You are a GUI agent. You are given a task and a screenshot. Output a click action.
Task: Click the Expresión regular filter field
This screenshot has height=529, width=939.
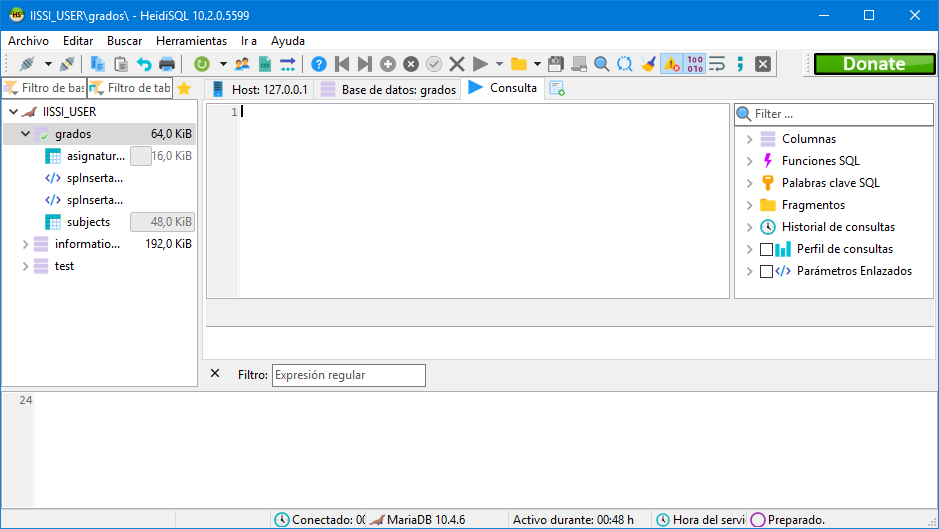349,375
